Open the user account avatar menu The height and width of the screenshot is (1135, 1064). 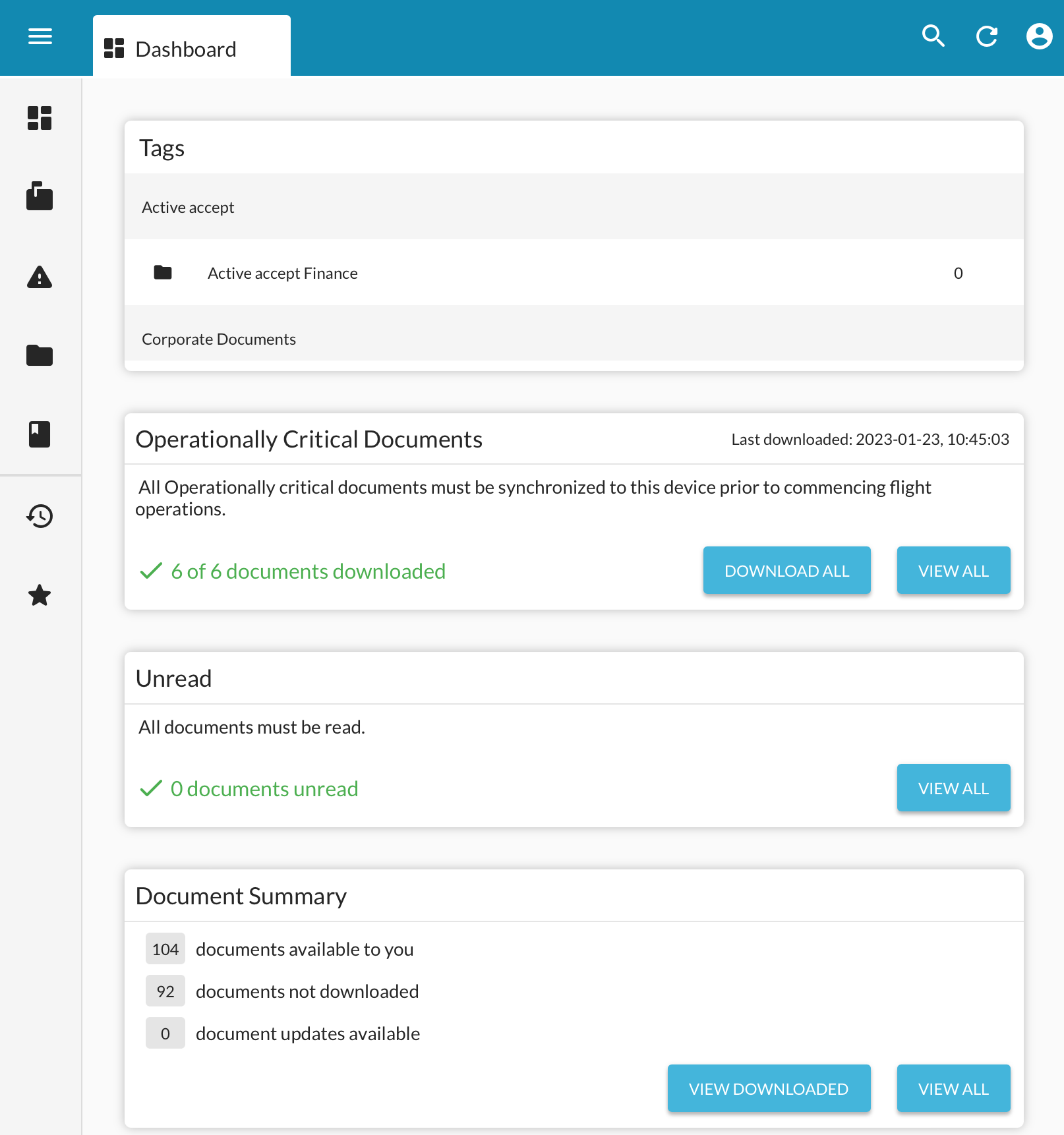[x=1038, y=37]
